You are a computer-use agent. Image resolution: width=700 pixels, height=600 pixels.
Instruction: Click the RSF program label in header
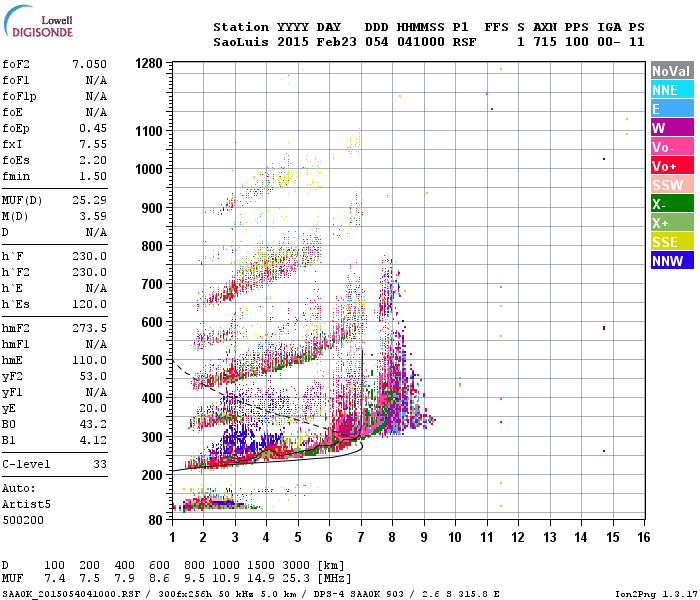(464, 42)
